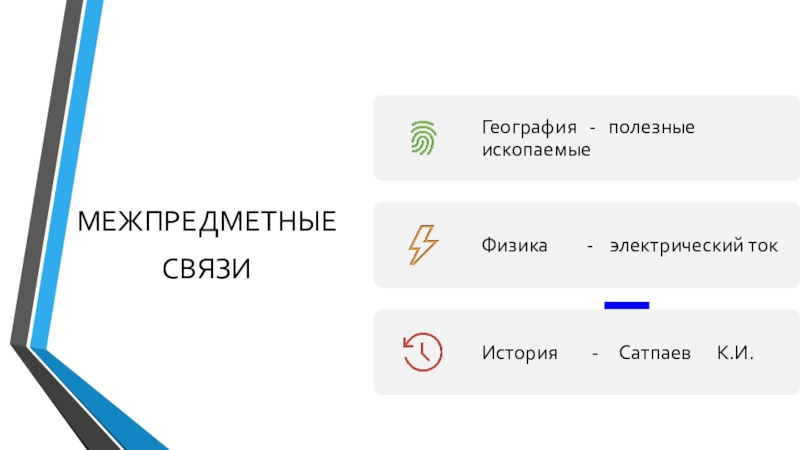Click the red history clock icon
Viewport: 800px width, 450px height.
click(423, 352)
